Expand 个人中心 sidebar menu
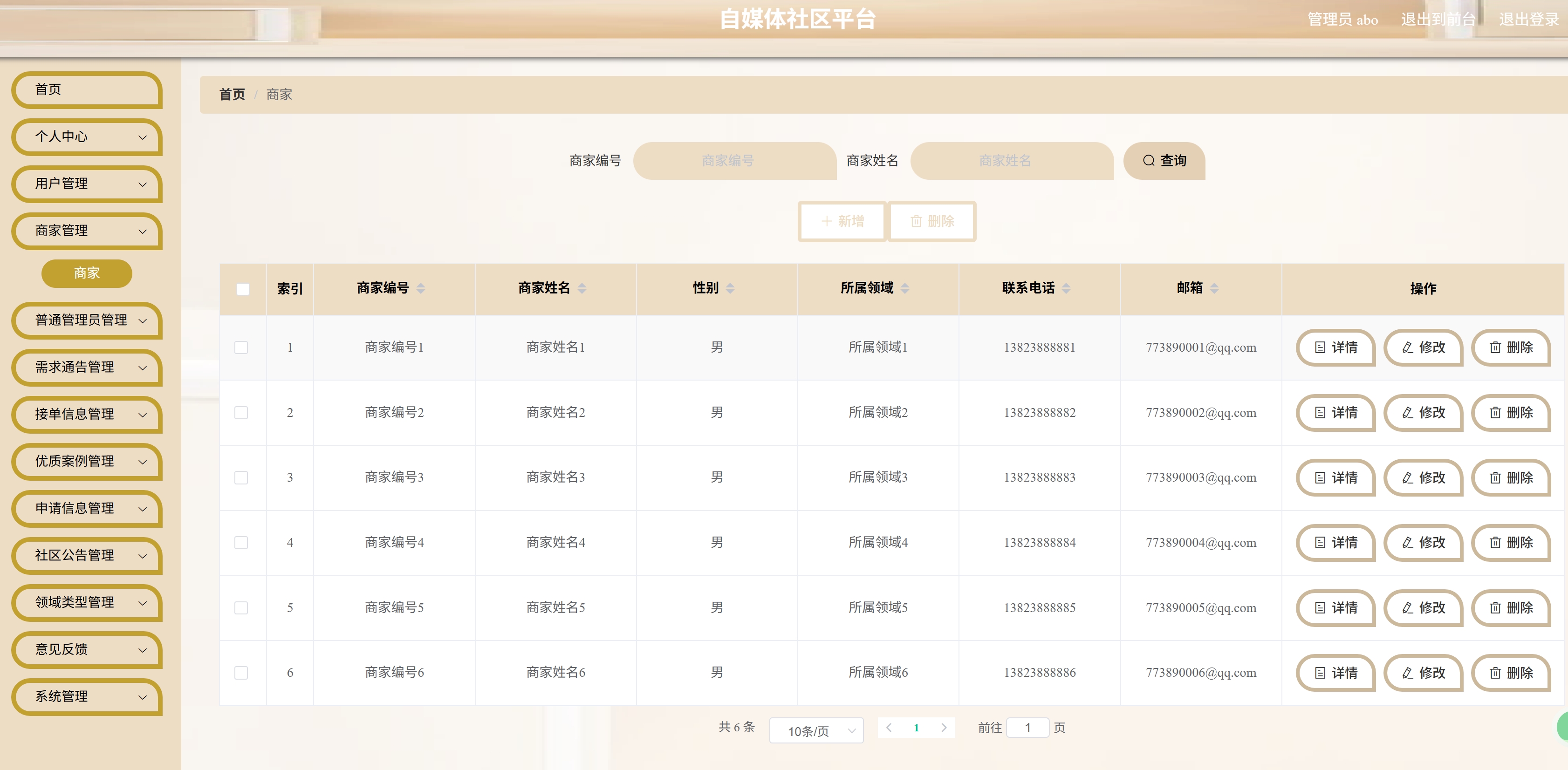The height and width of the screenshot is (770, 1568). [x=87, y=137]
